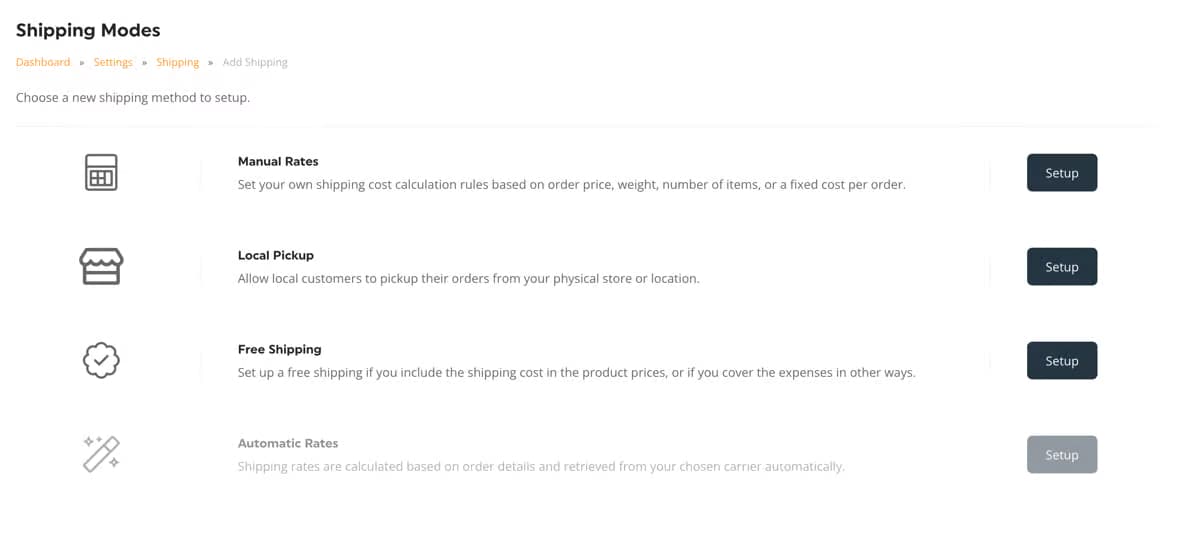Go to Dashboard via breadcrumb

tap(43, 62)
